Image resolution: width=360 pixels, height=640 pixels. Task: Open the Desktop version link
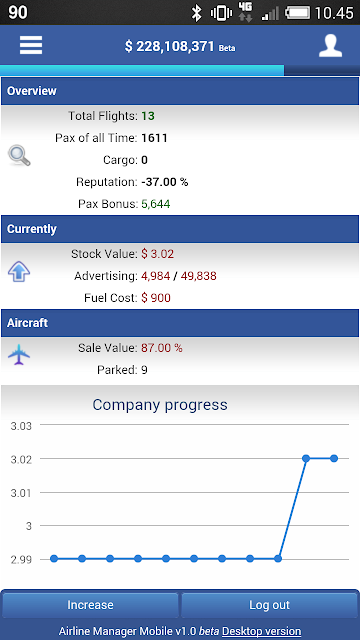262,631
